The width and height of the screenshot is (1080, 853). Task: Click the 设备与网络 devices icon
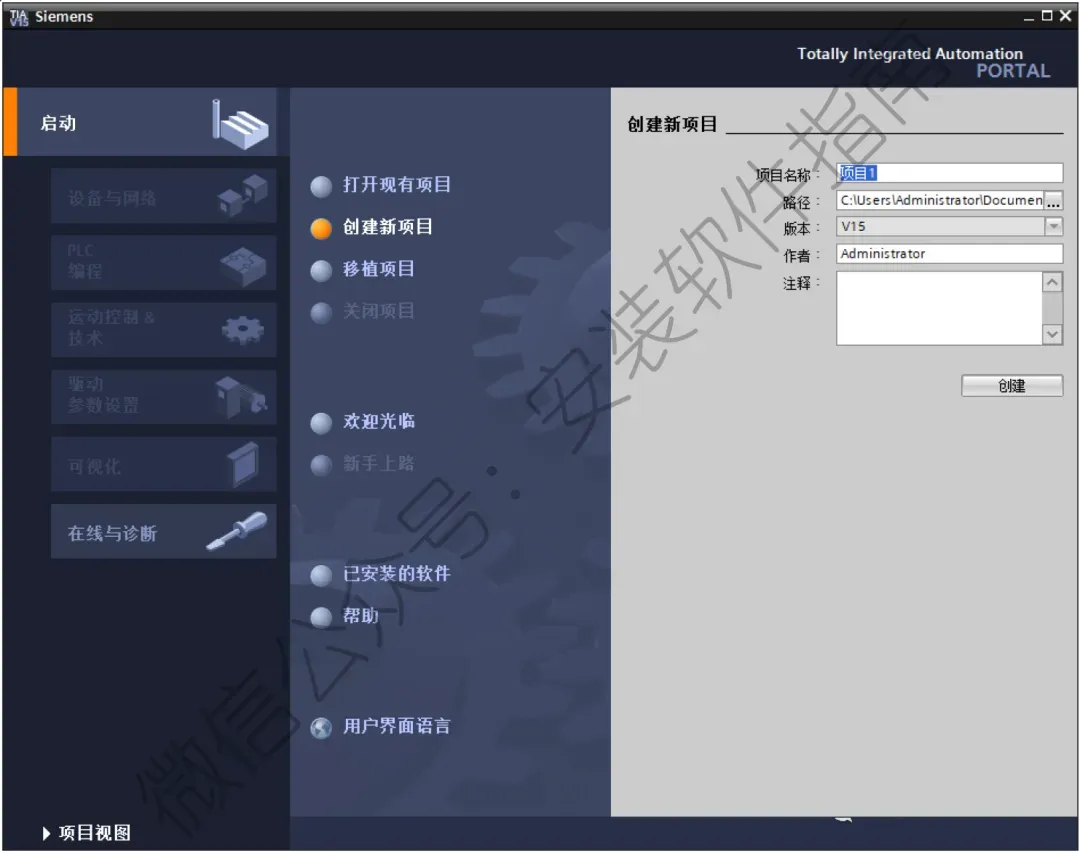click(x=242, y=195)
